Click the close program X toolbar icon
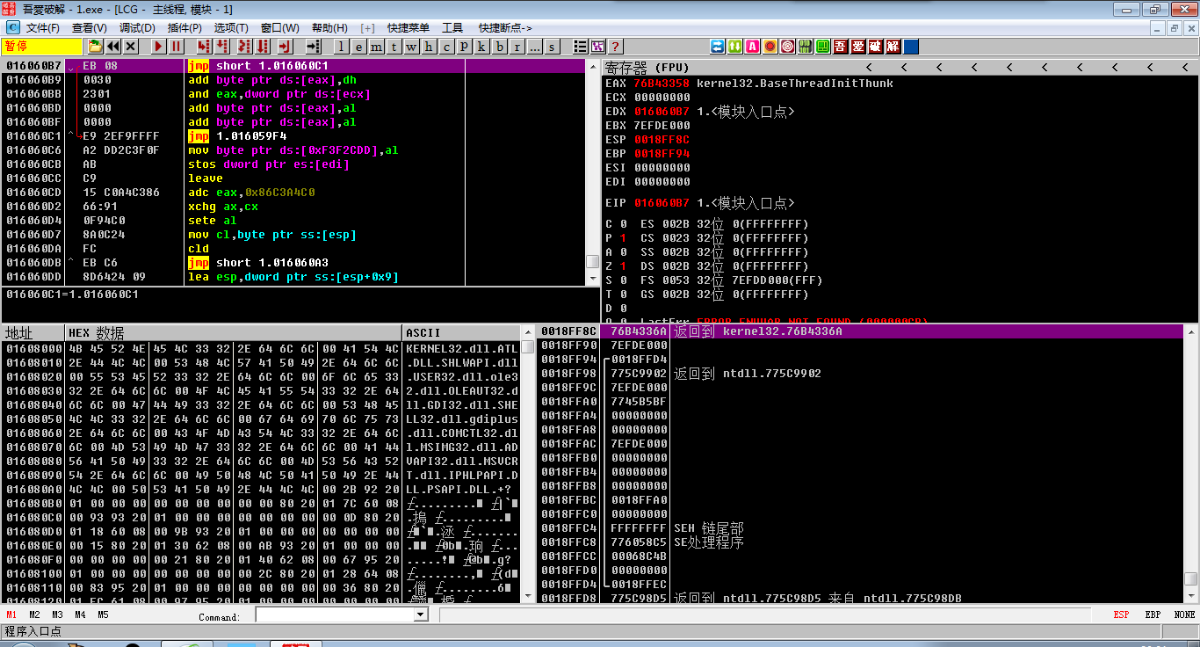 131,46
